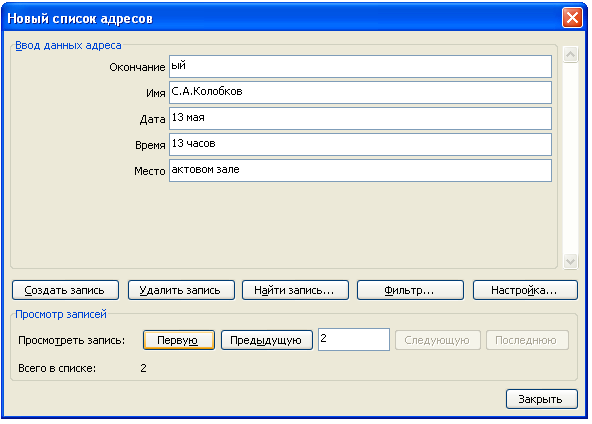
Task: Open the Настройка settings button
Action: (525, 290)
